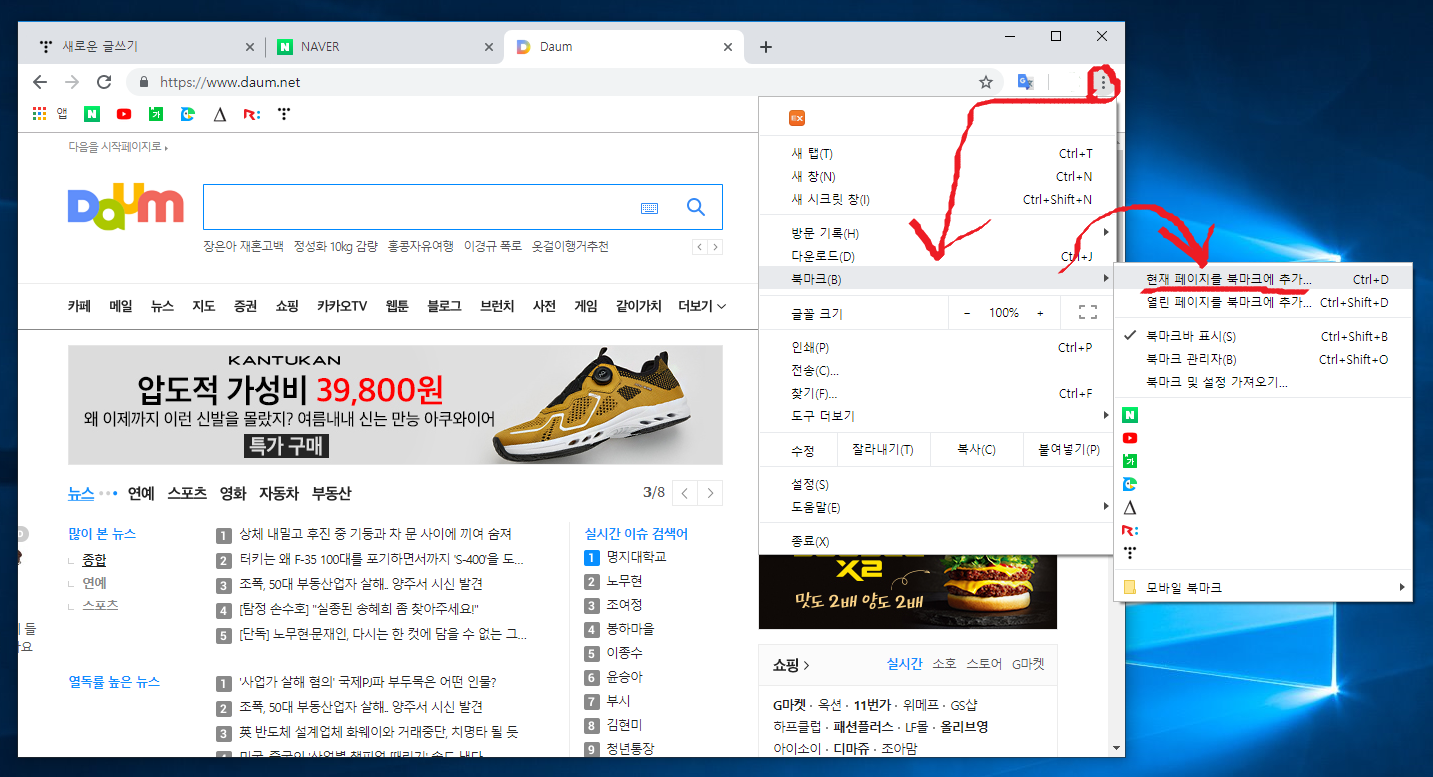The width and height of the screenshot is (1433, 777).
Task: Choose 열린 페이지를 북마크에 추가
Action: pos(1263,302)
